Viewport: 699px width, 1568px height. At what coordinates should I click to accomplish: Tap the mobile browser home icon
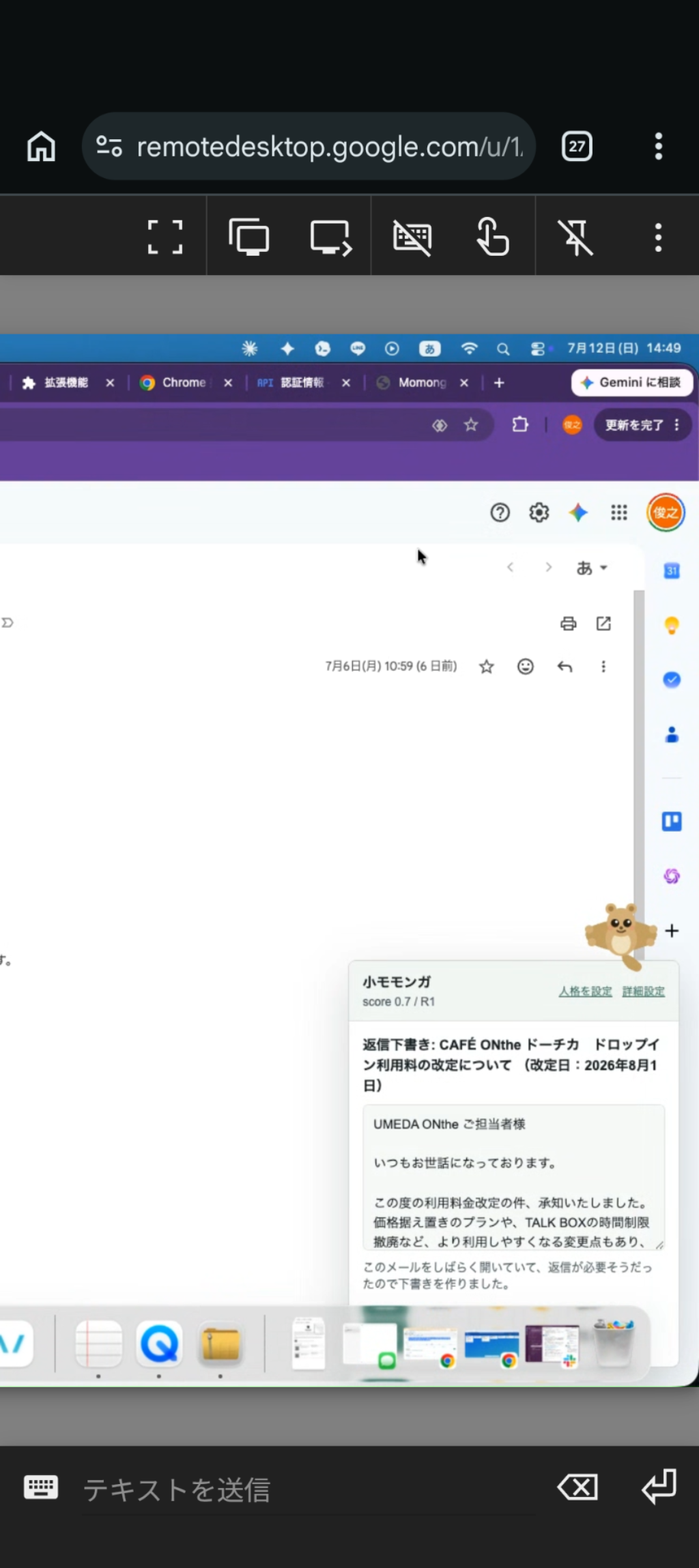pyautogui.click(x=41, y=147)
